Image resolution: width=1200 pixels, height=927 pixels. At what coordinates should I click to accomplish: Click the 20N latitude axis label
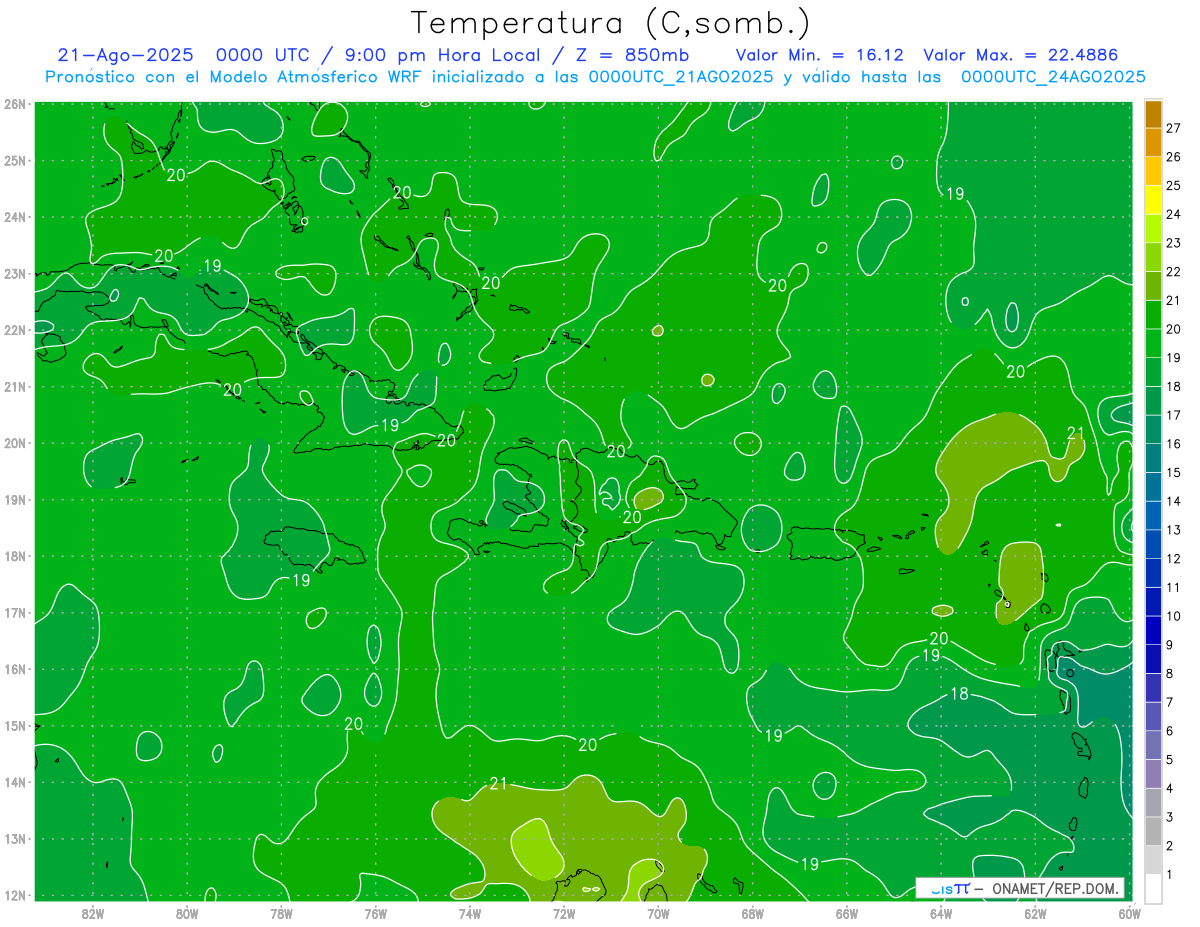15,443
